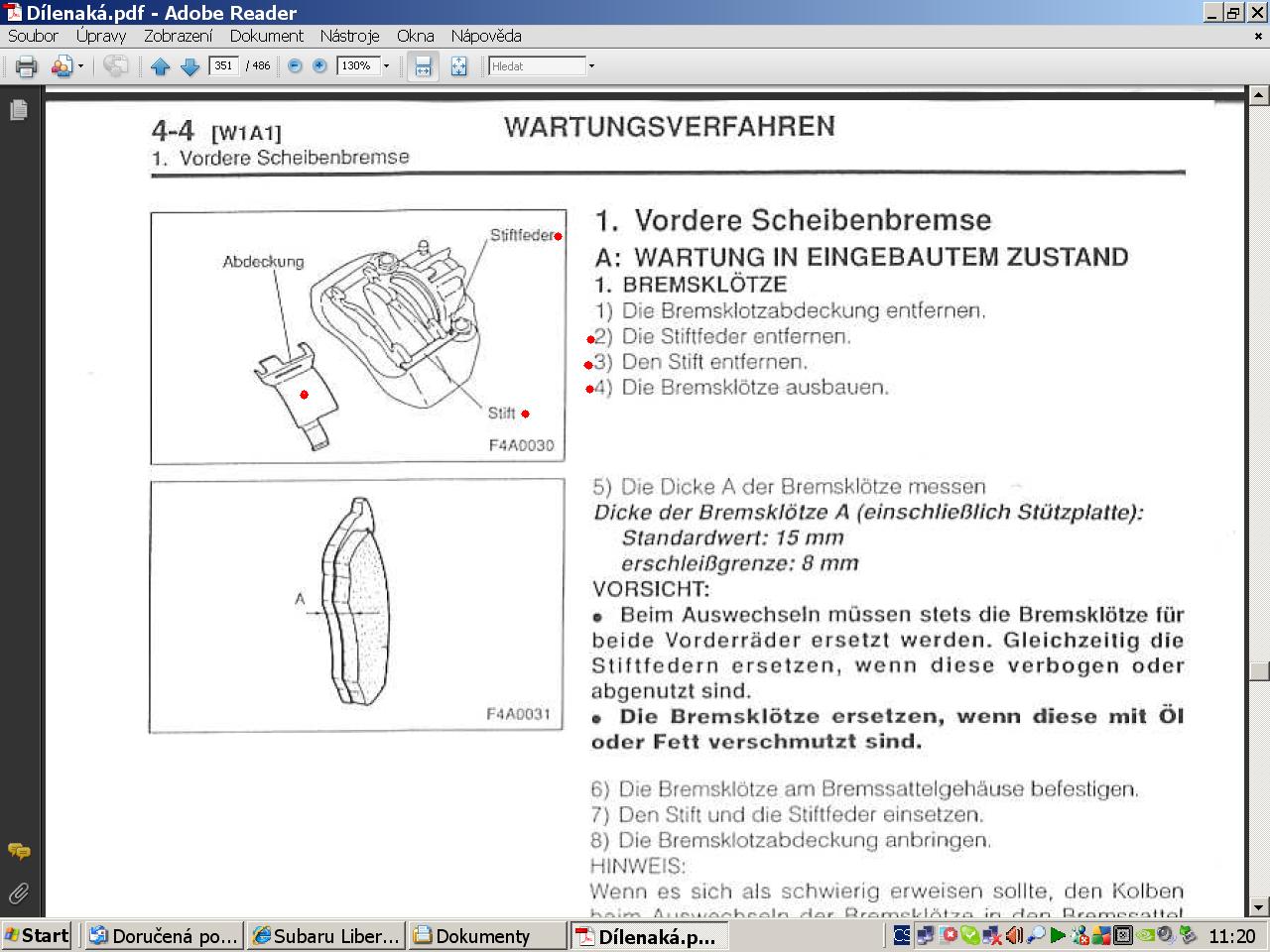Image resolution: width=1270 pixels, height=952 pixels.
Task: Click the Fit Page icon
Action: [458, 66]
